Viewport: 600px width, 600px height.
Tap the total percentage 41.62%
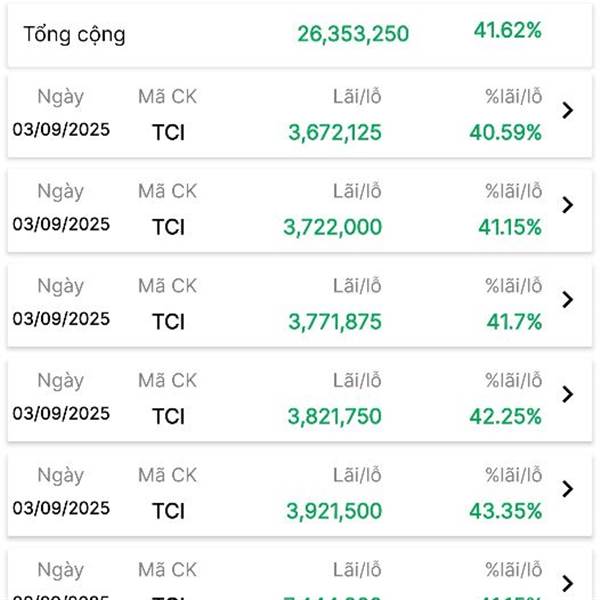508,30
